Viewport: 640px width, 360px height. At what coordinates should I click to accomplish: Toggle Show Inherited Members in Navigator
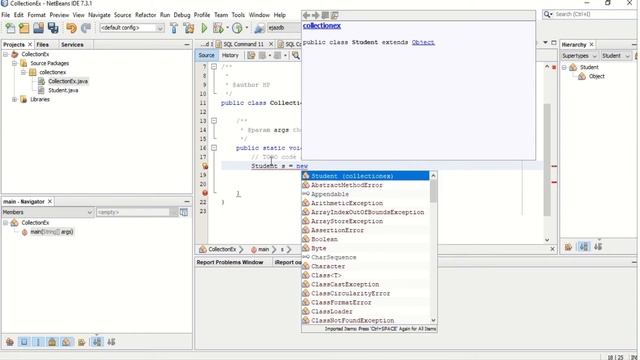coord(10,342)
